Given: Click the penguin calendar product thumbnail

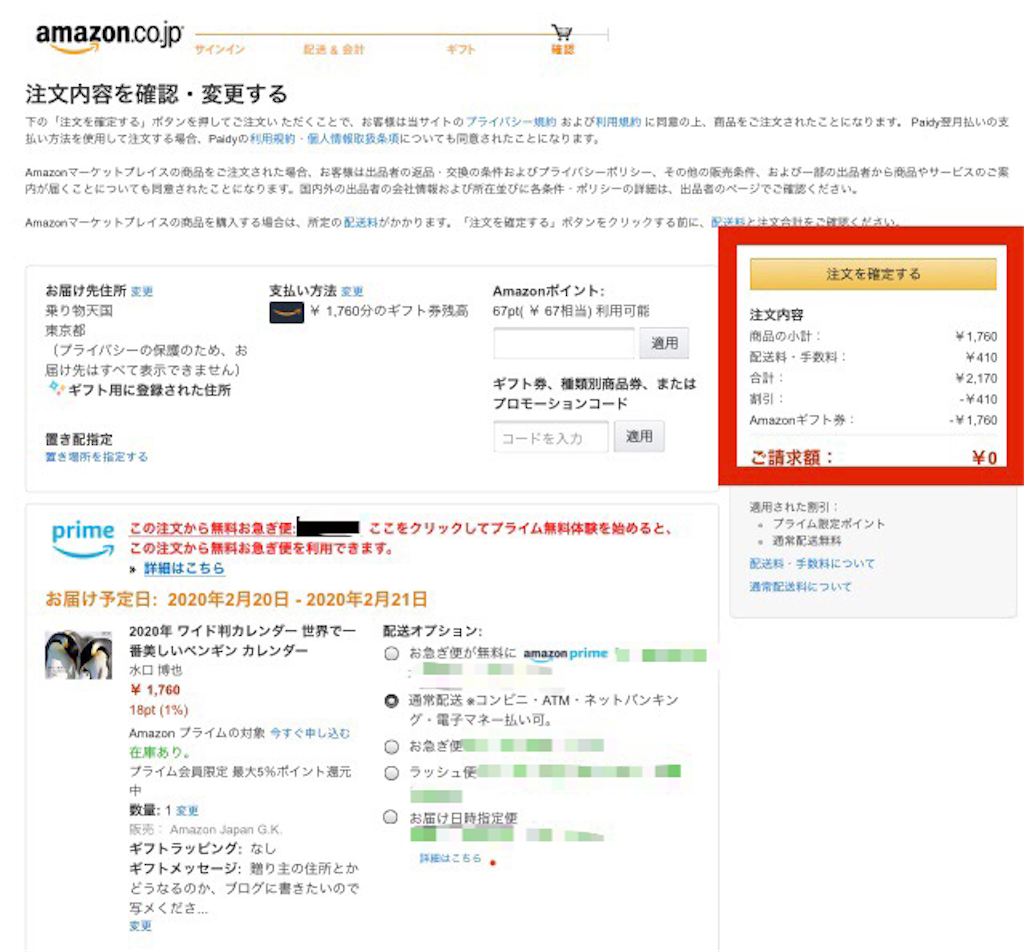Looking at the screenshot, I should coord(78,655).
